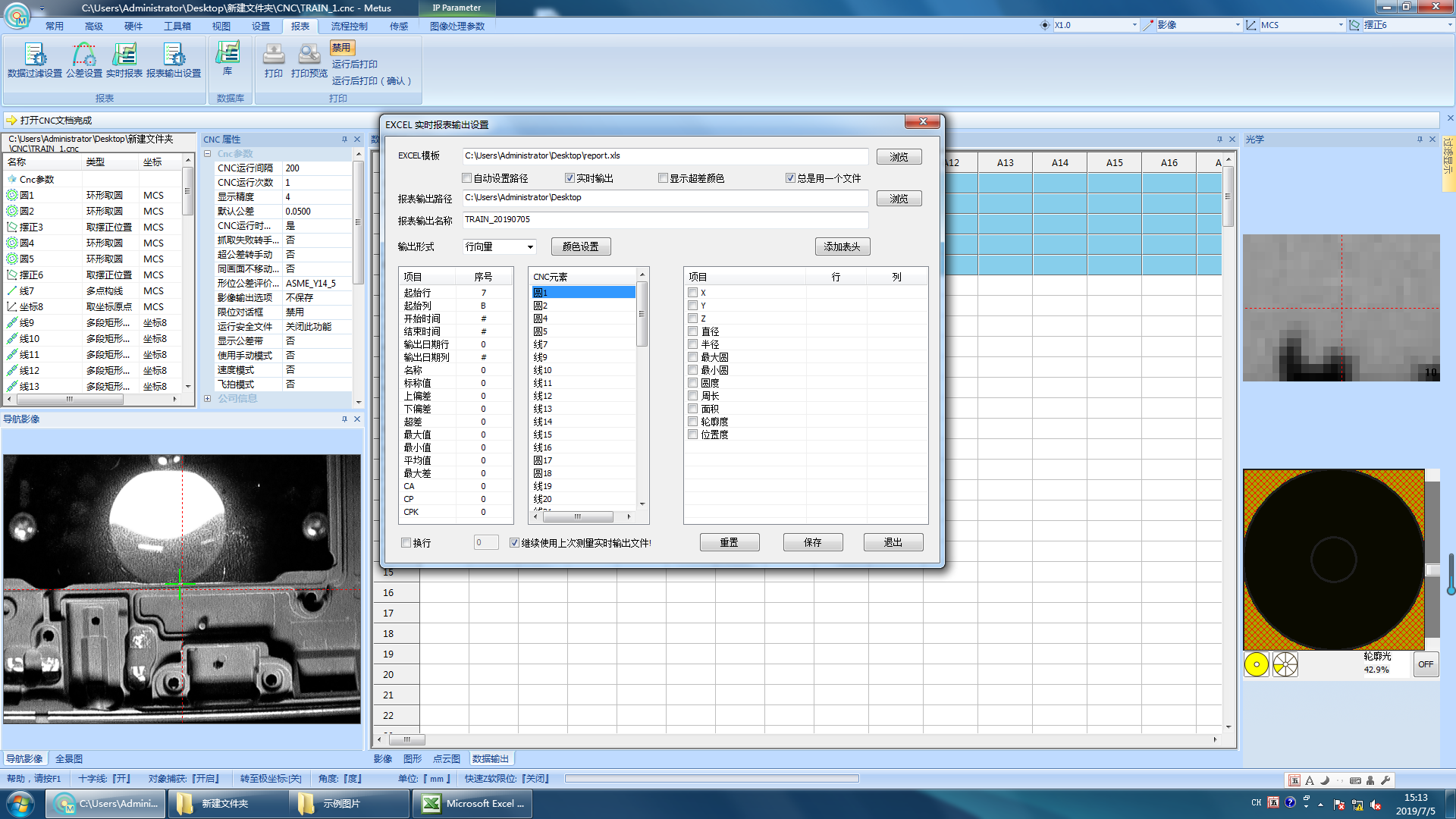The image size is (1456, 819).
Task: Open the output format dropdown (行向量)
Action: (530, 247)
